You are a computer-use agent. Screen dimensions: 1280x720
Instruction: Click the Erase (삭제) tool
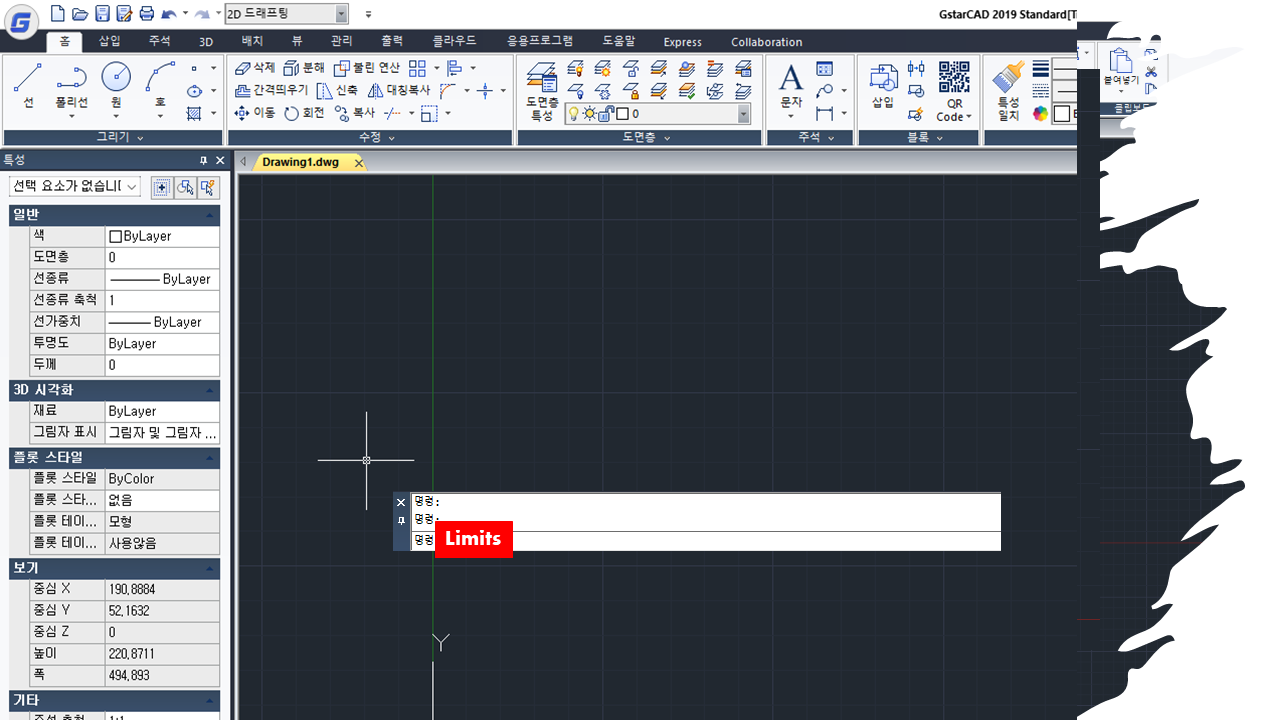point(254,68)
